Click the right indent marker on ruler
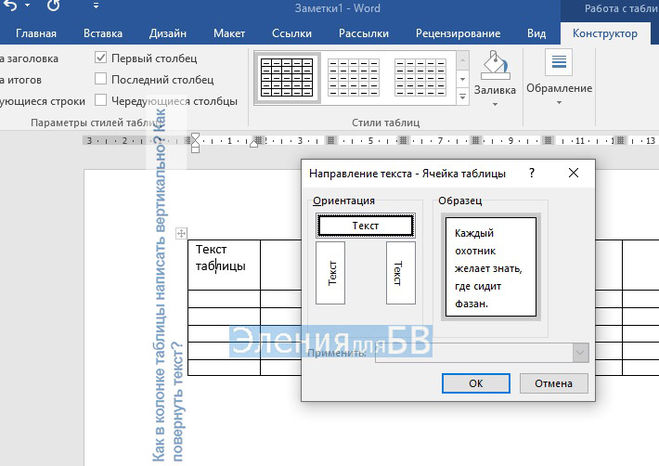The height and width of the screenshot is (466, 659). point(253,144)
